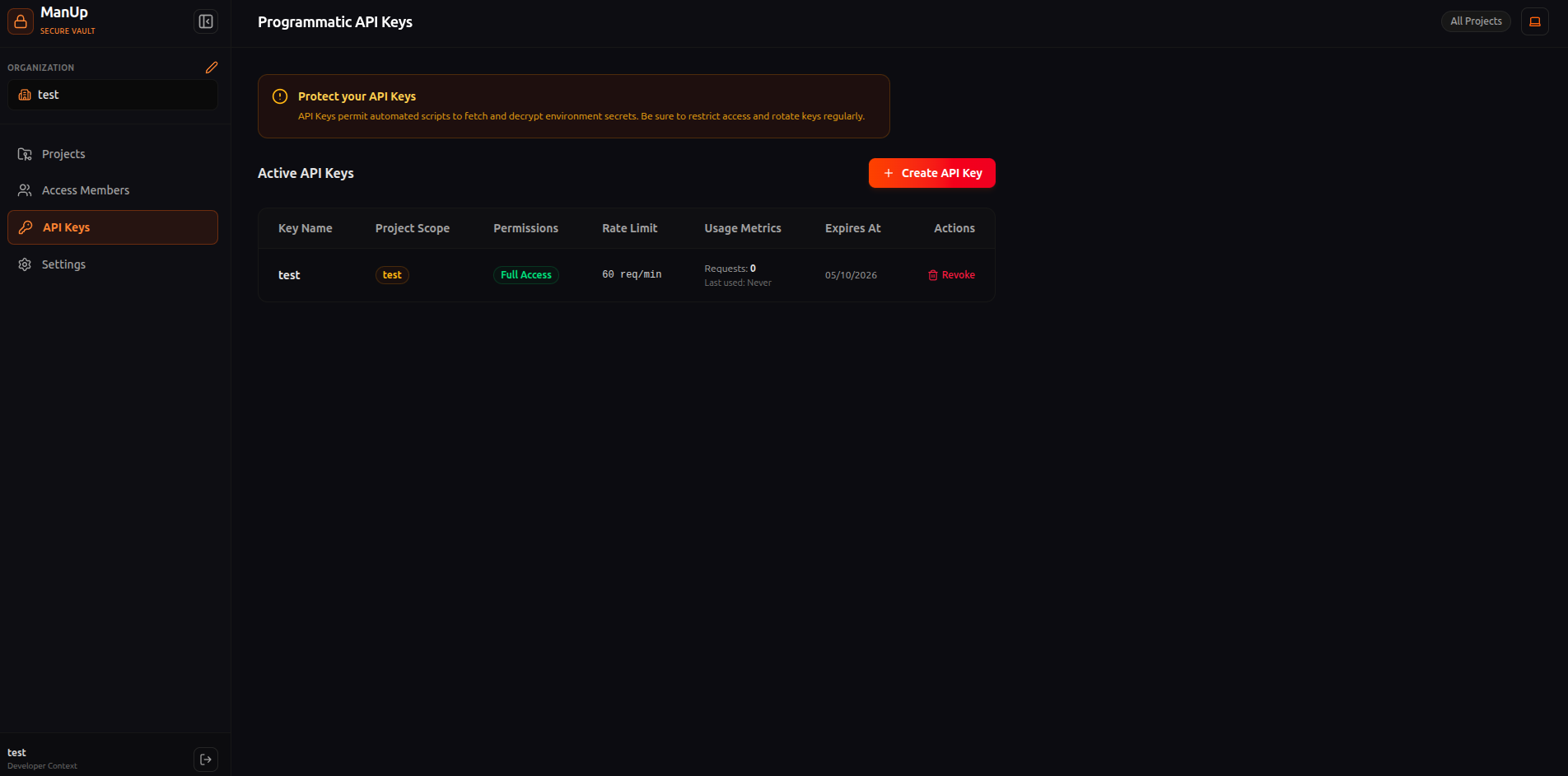Click the warning icon in the Protect banner
The height and width of the screenshot is (776, 1568).
pyautogui.click(x=280, y=96)
